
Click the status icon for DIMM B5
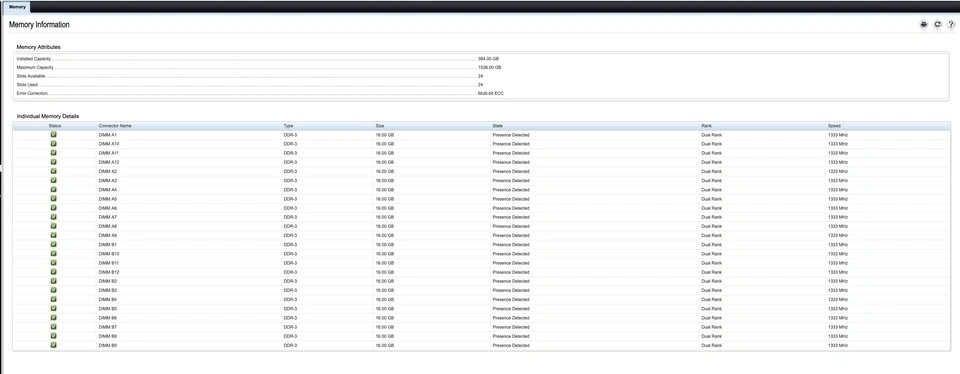(54, 309)
